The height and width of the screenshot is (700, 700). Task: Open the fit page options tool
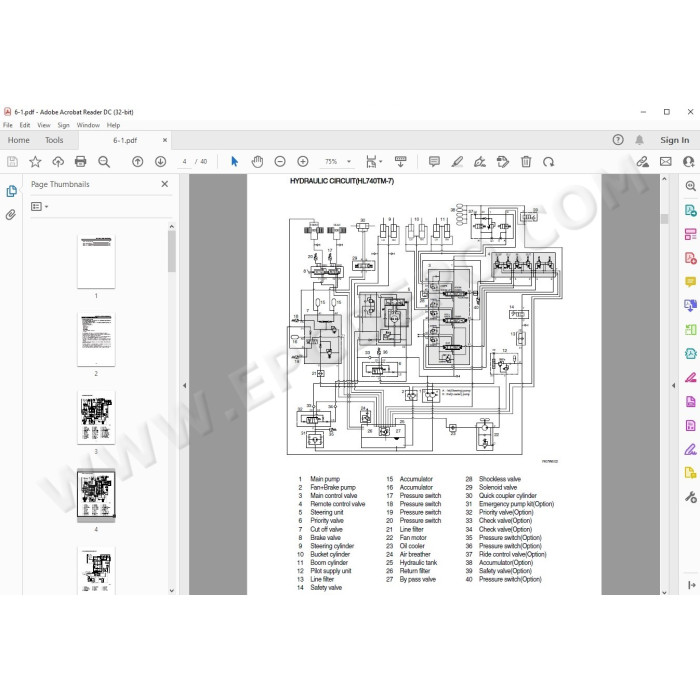[x=374, y=162]
